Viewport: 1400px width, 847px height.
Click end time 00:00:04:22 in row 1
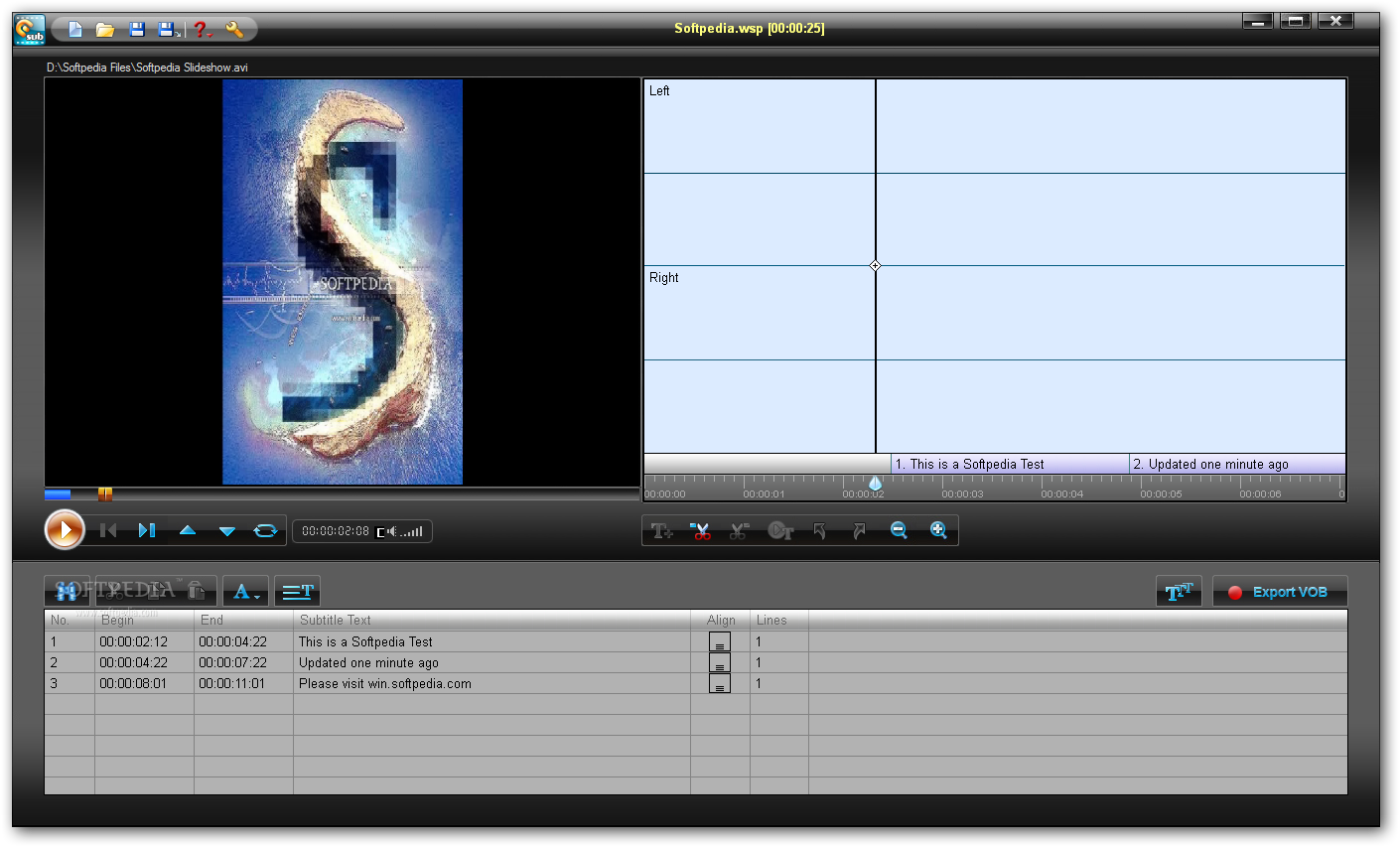(x=232, y=642)
